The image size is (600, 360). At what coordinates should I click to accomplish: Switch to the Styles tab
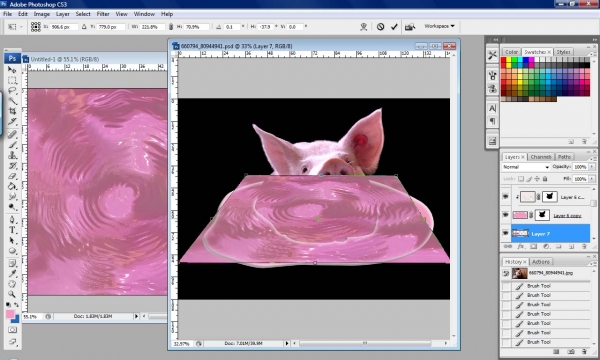coord(563,52)
